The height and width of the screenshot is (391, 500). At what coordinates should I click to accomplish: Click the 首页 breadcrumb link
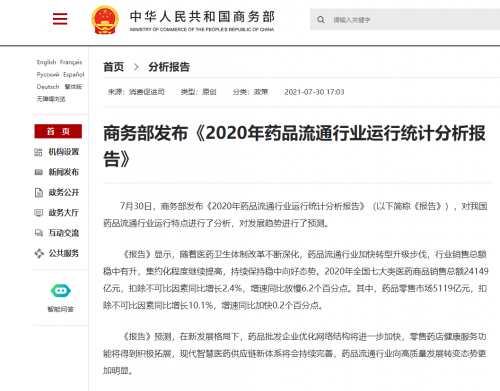[x=114, y=67]
